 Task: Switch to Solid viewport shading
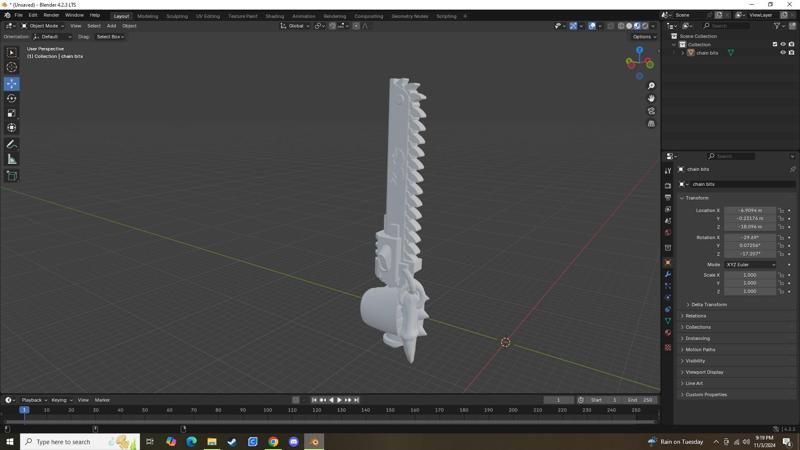[629, 26]
